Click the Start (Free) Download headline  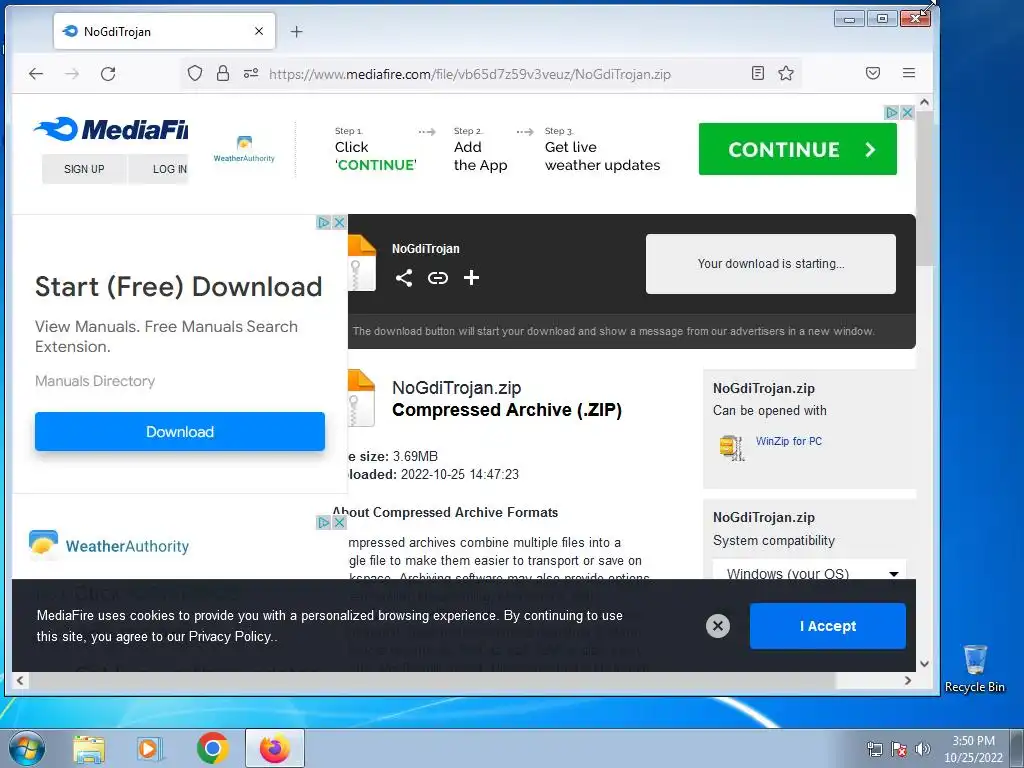pyautogui.click(x=178, y=287)
